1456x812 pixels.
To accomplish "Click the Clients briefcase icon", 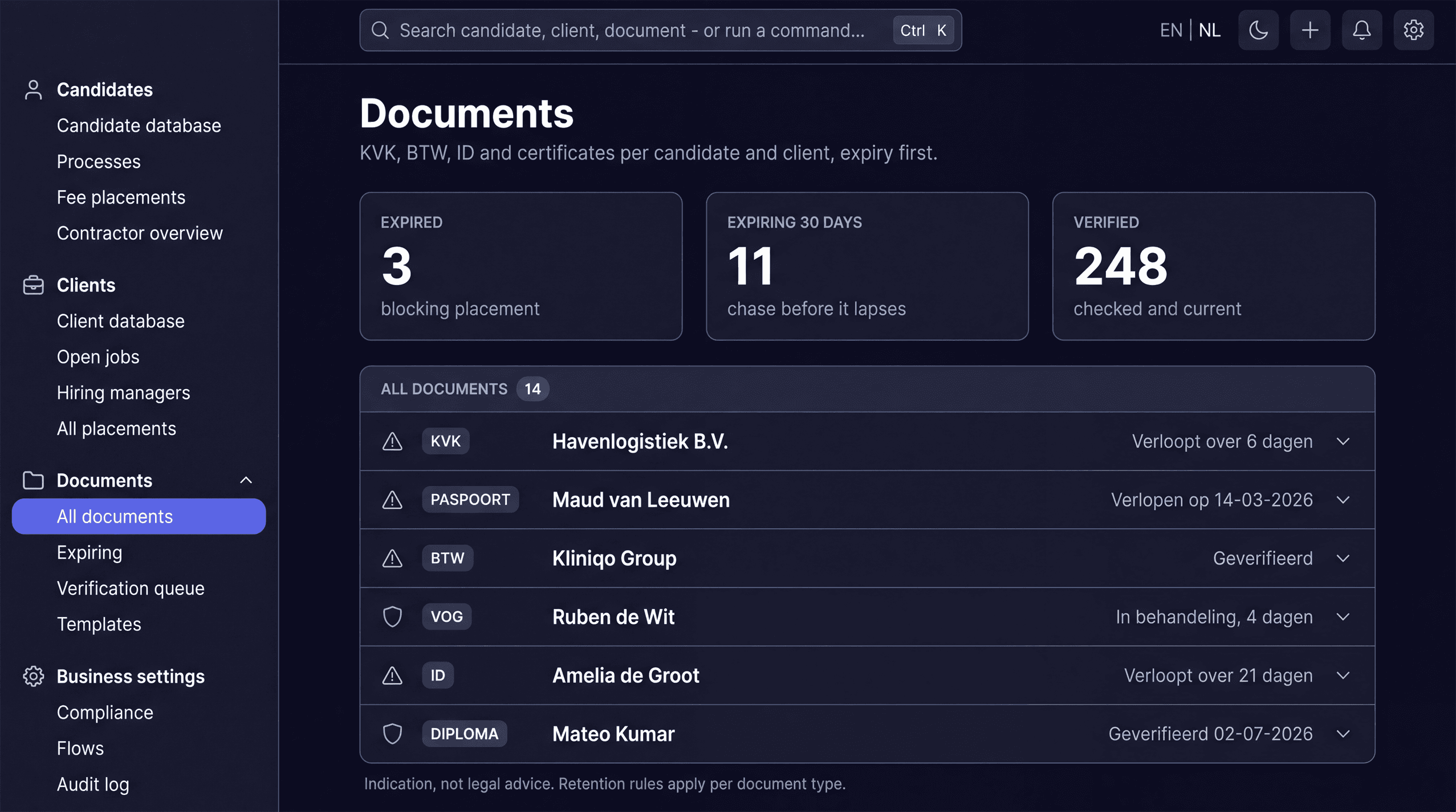I will [34, 285].
